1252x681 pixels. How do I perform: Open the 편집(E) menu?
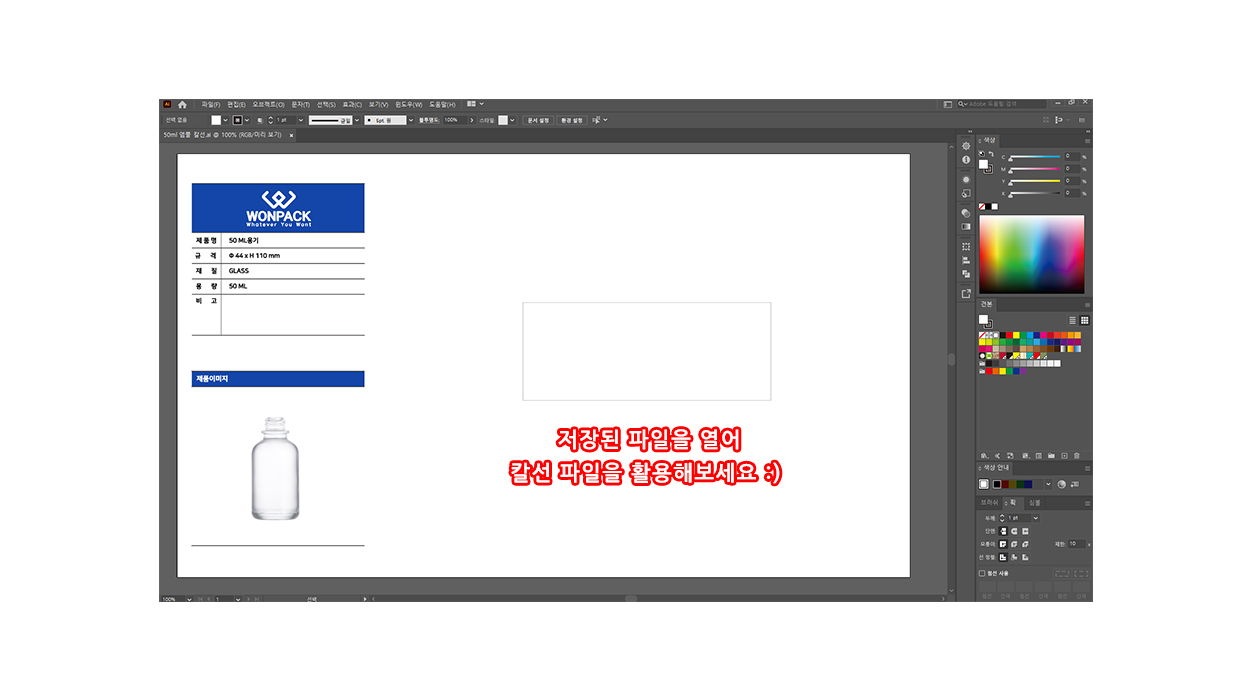pyautogui.click(x=236, y=104)
